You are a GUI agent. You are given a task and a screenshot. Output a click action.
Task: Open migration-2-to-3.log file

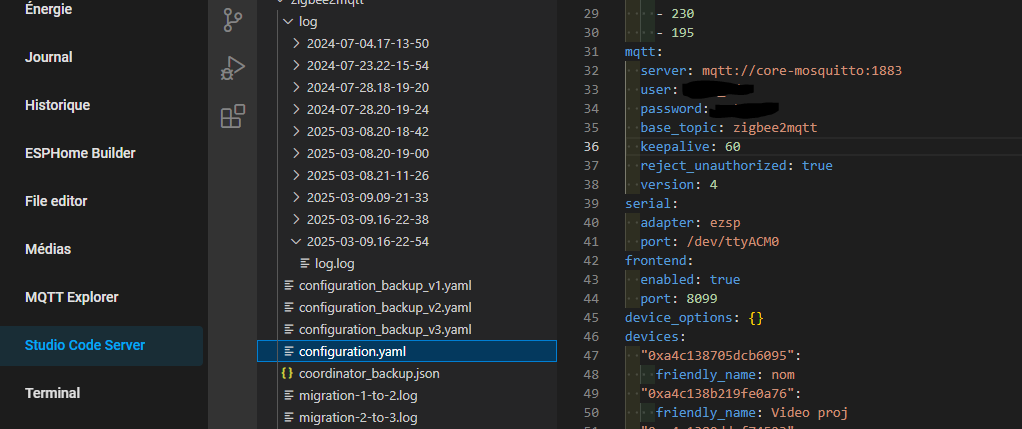click(358, 417)
